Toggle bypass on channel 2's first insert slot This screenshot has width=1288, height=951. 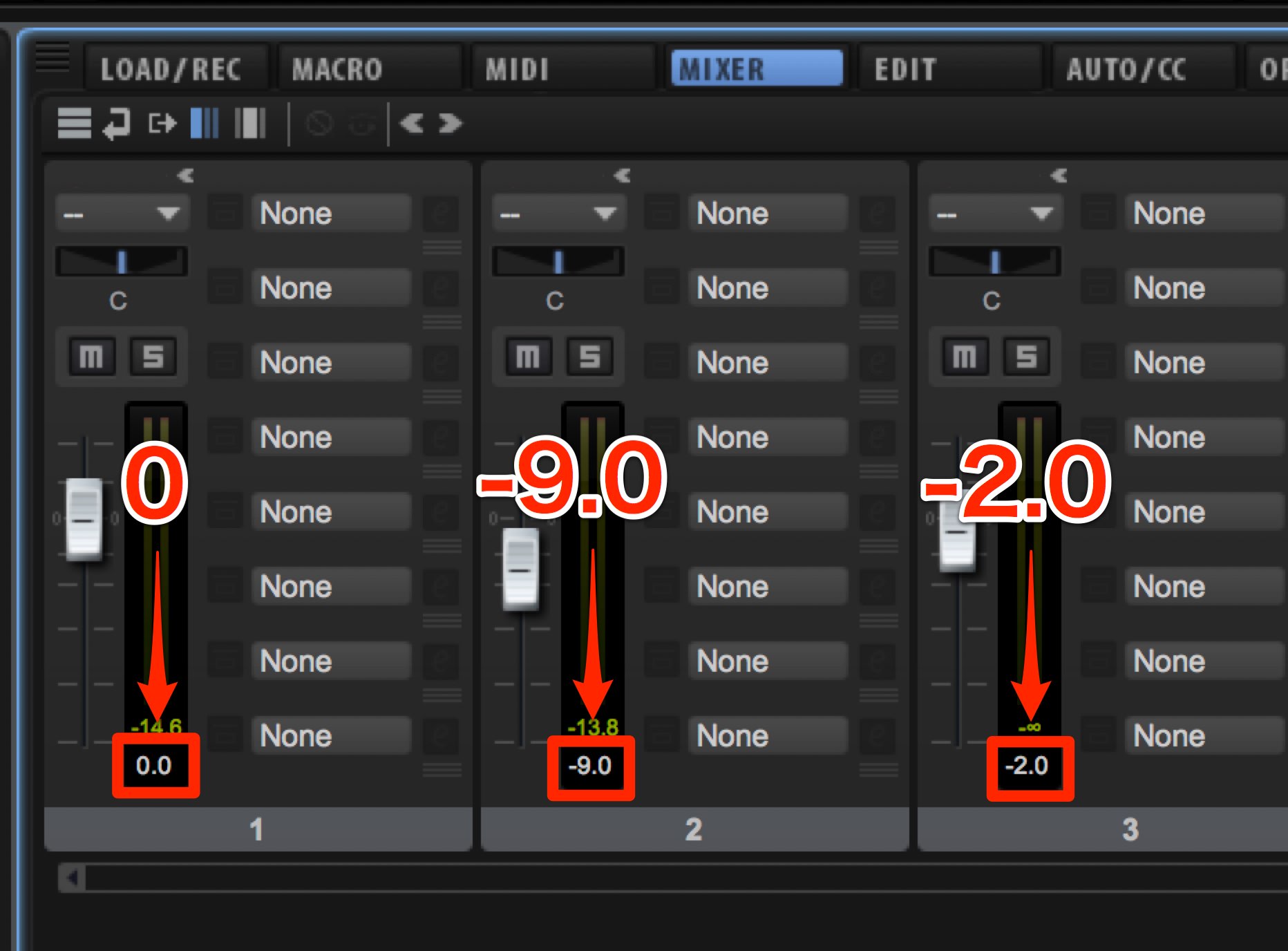661,213
